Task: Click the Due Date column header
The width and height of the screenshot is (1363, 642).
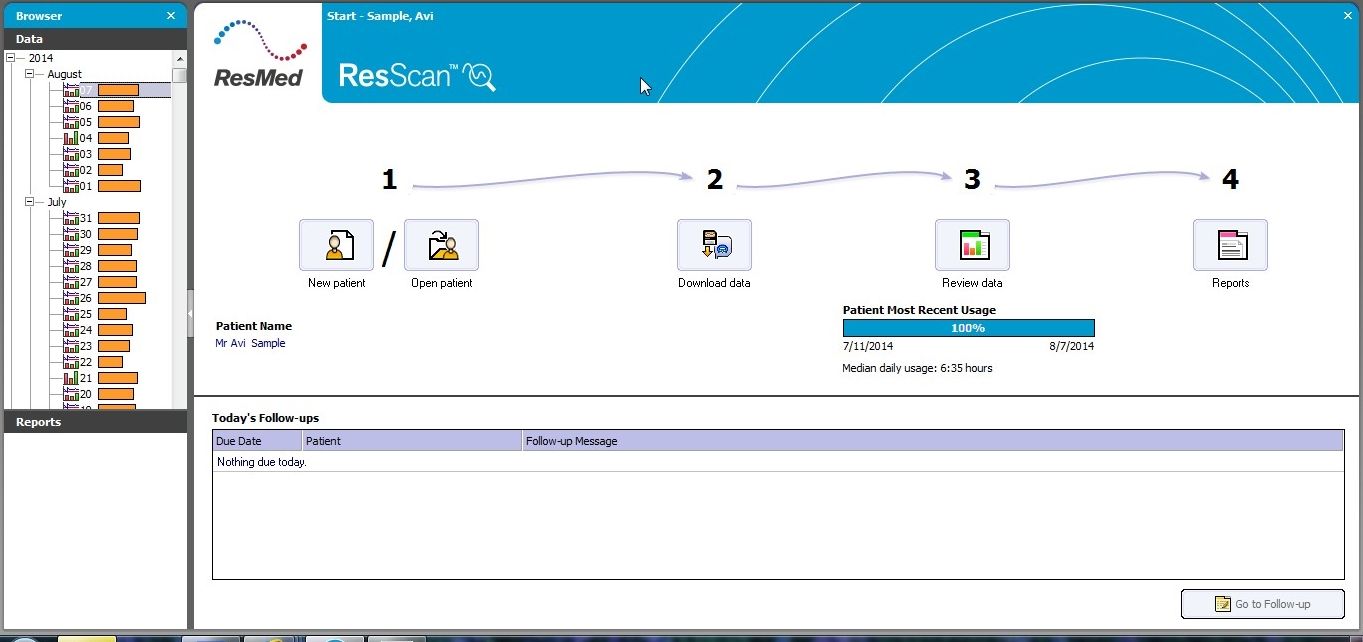Action: (x=257, y=441)
